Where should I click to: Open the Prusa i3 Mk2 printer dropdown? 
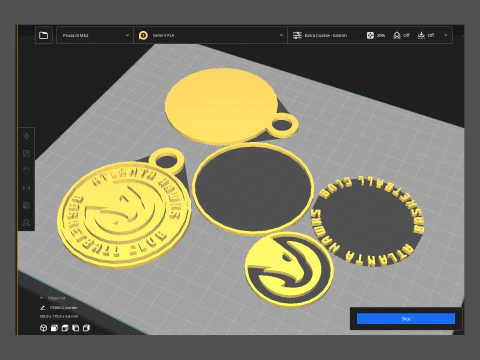pyautogui.click(x=95, y=35)
